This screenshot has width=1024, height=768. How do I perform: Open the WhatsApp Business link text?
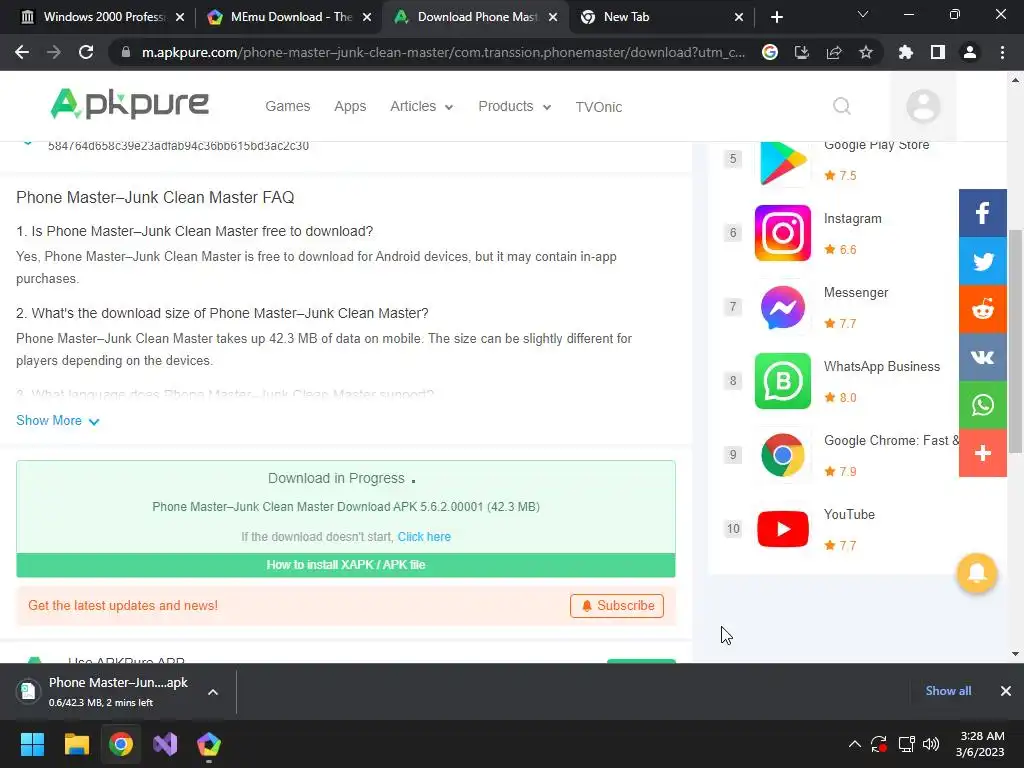tap(882, 366)
